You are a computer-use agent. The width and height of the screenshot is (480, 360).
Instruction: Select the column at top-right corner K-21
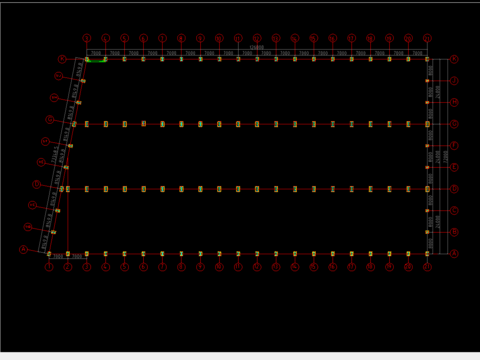427,59
